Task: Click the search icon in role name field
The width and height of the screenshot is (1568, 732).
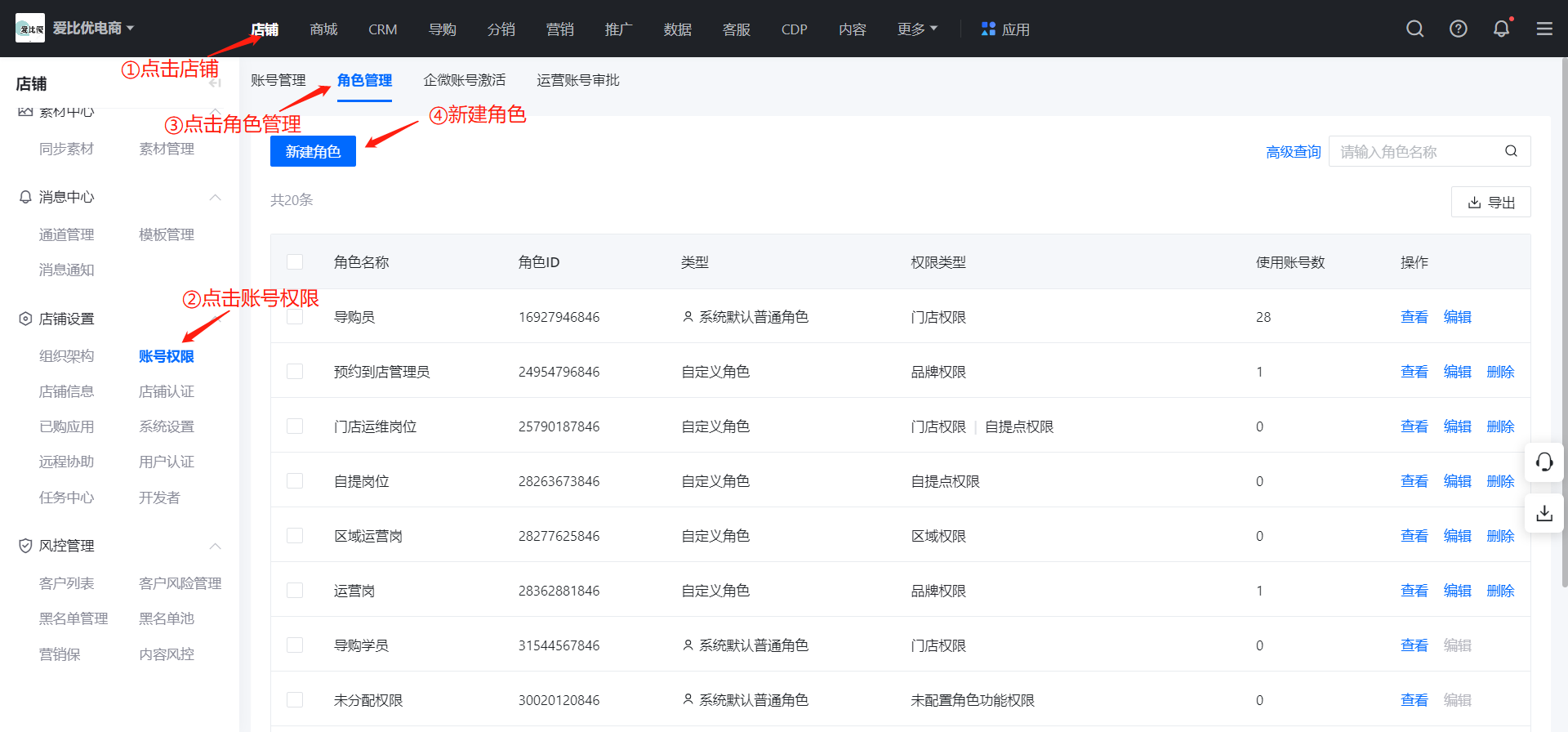Action: point(1512,151)
